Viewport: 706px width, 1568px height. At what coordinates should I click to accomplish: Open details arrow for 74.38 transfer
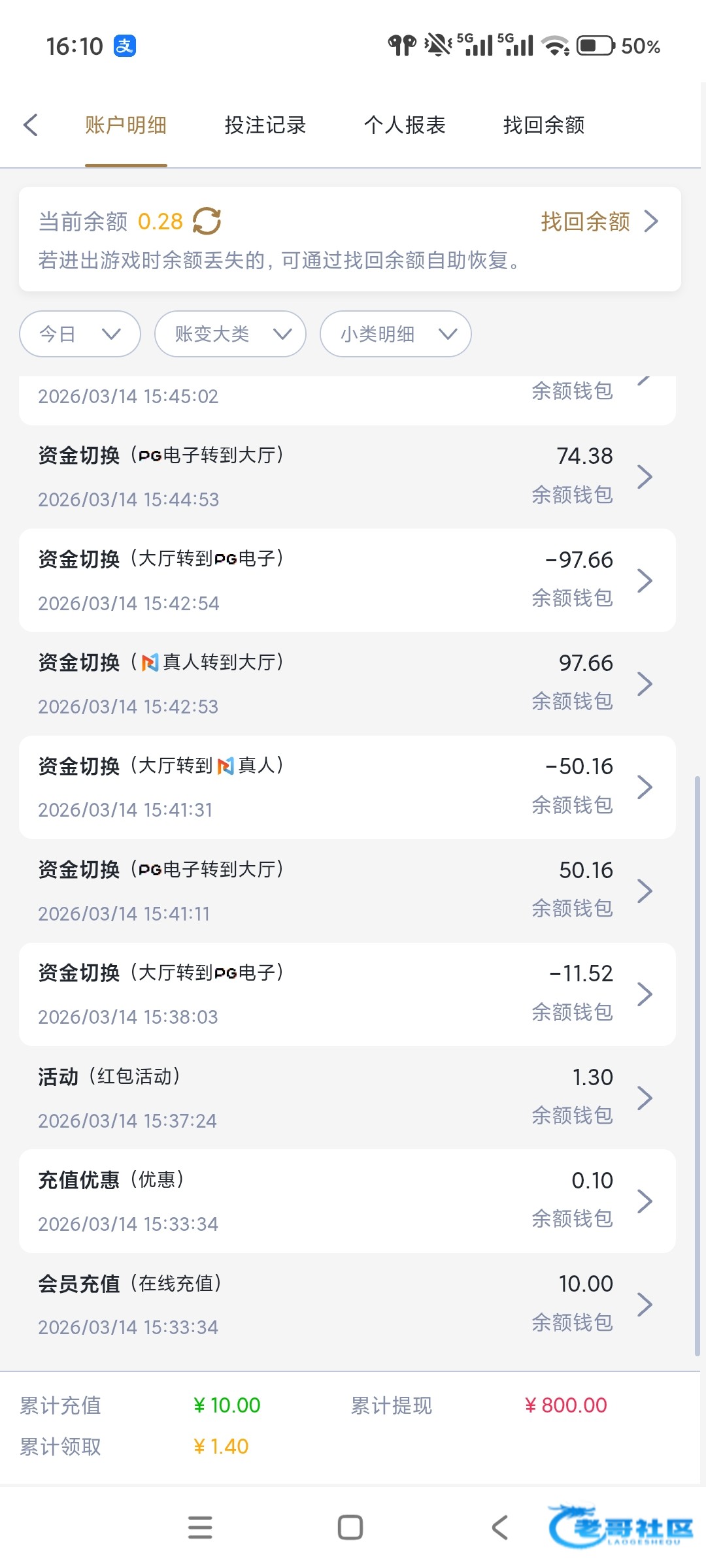(645, 477)
